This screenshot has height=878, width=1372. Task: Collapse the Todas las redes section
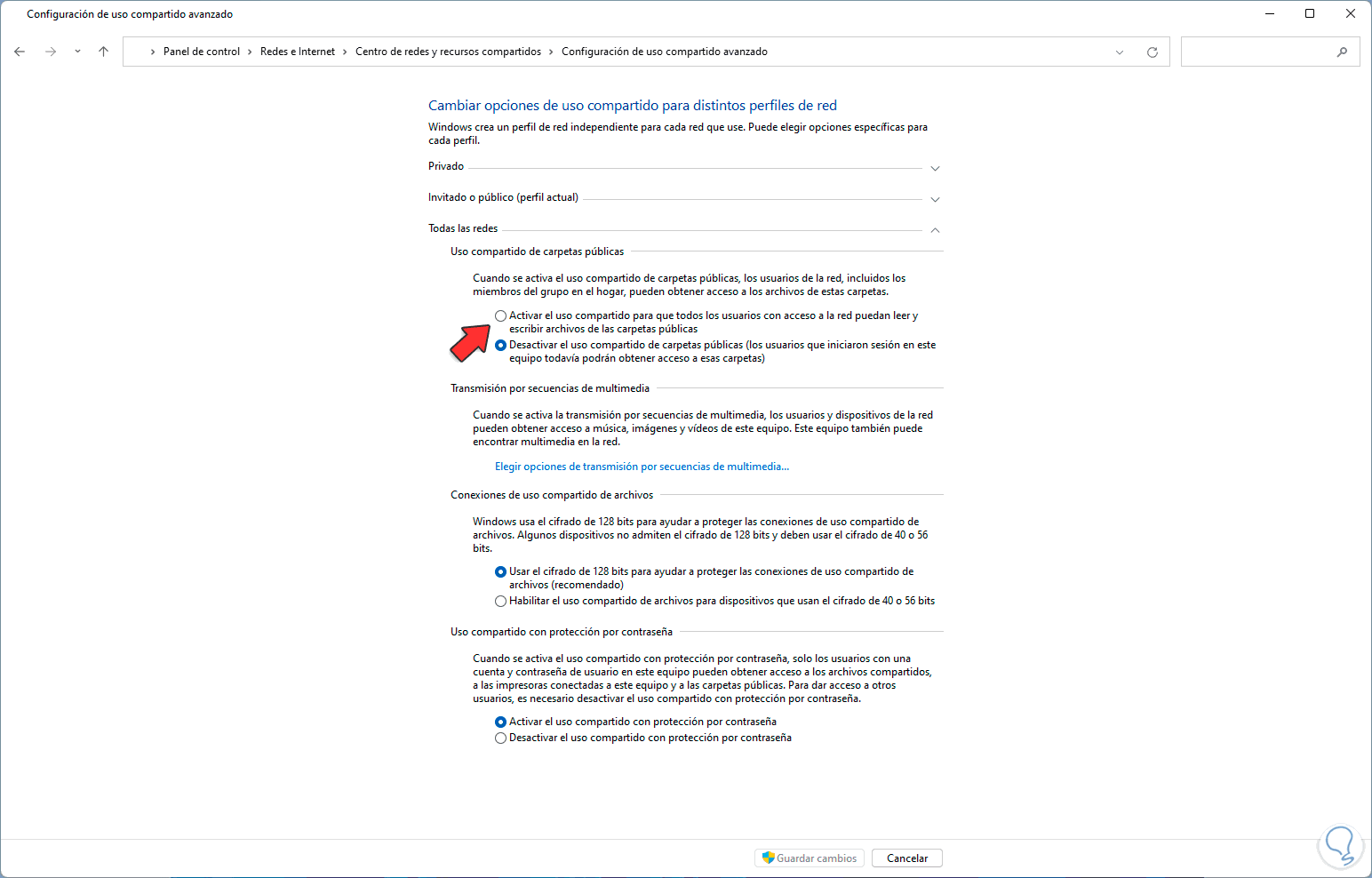[x=935, y=230]
